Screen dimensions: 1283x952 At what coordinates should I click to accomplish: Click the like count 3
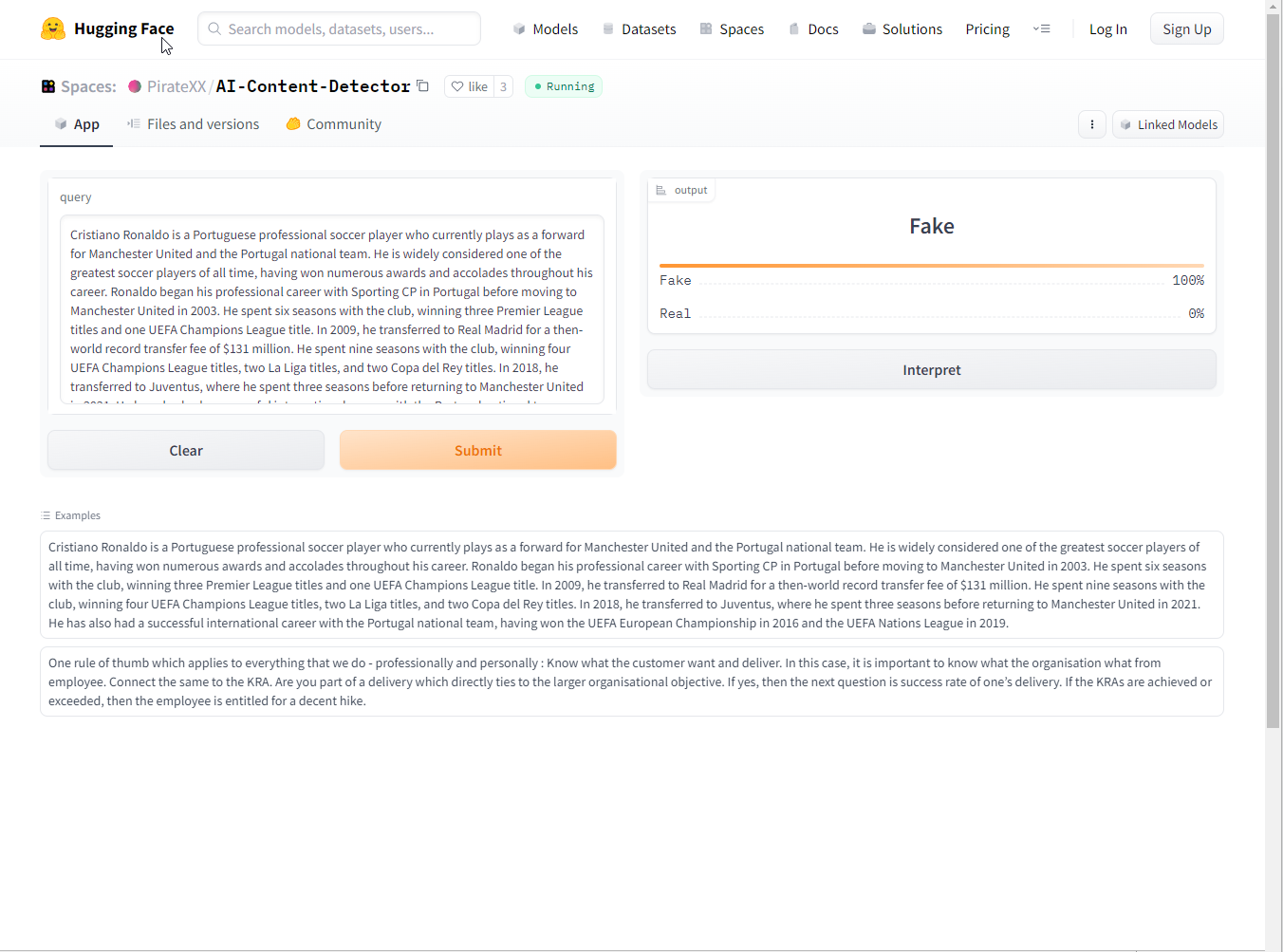503,86
